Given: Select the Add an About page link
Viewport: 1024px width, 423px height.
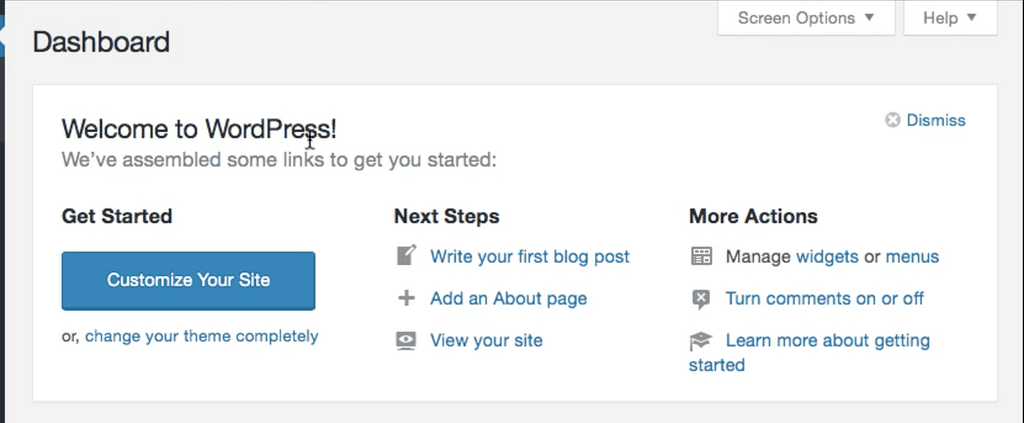Looking at the screenshot, I should (x=509, y=299).
